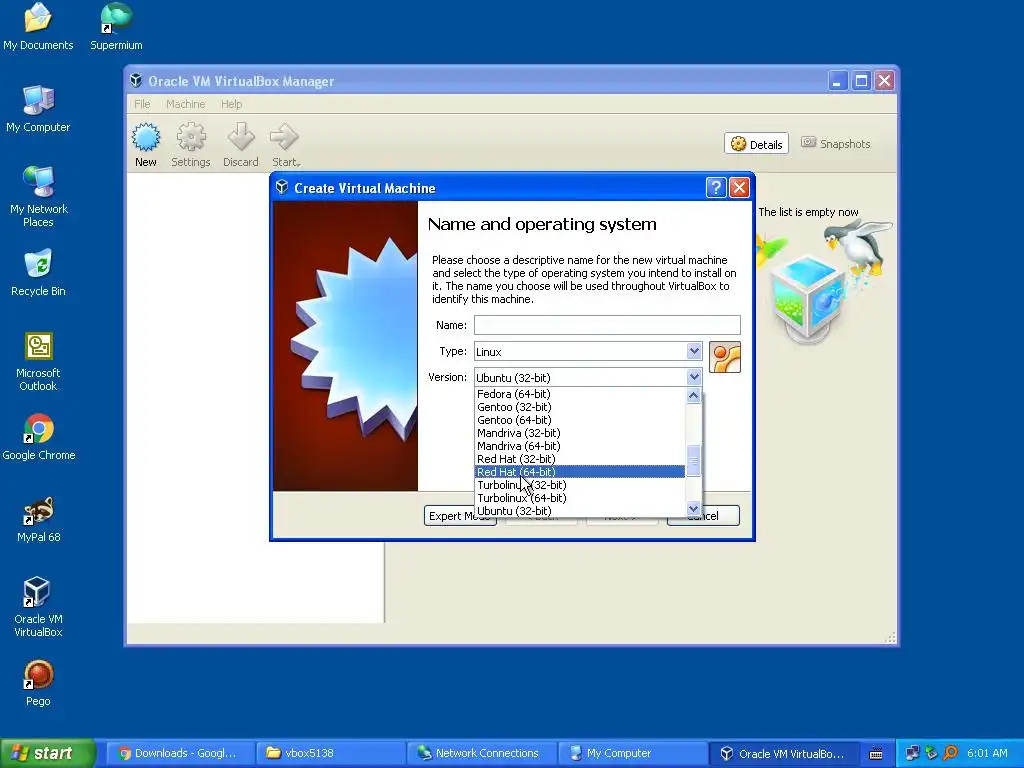Select the Oracle VM VirtualBox desktop icon
This screenshot has height=768, width=1024.
pos(38,607)
